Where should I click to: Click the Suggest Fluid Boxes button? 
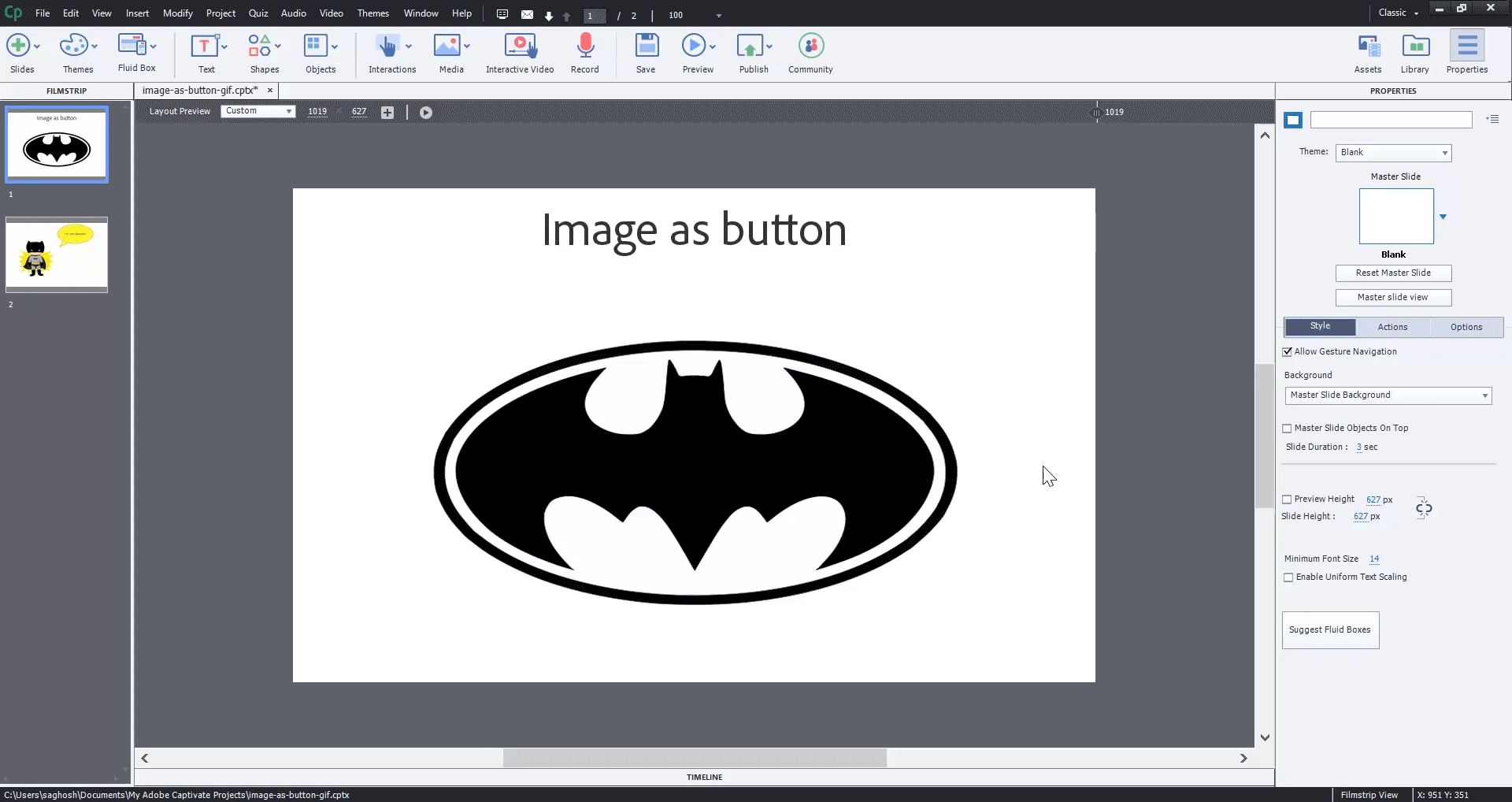1330,630
